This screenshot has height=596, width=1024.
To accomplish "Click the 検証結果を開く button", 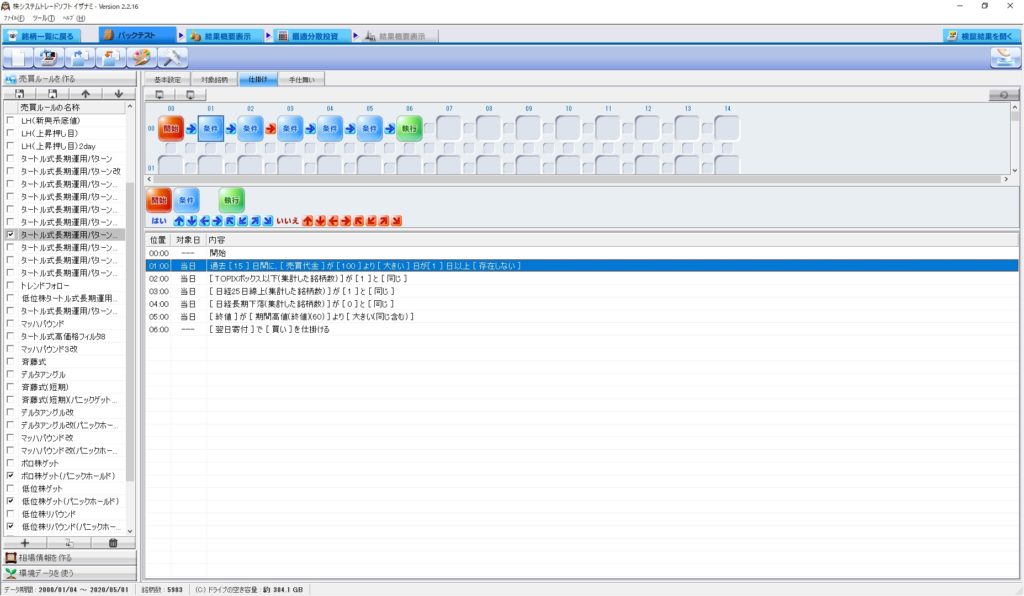I will [981, 36].
